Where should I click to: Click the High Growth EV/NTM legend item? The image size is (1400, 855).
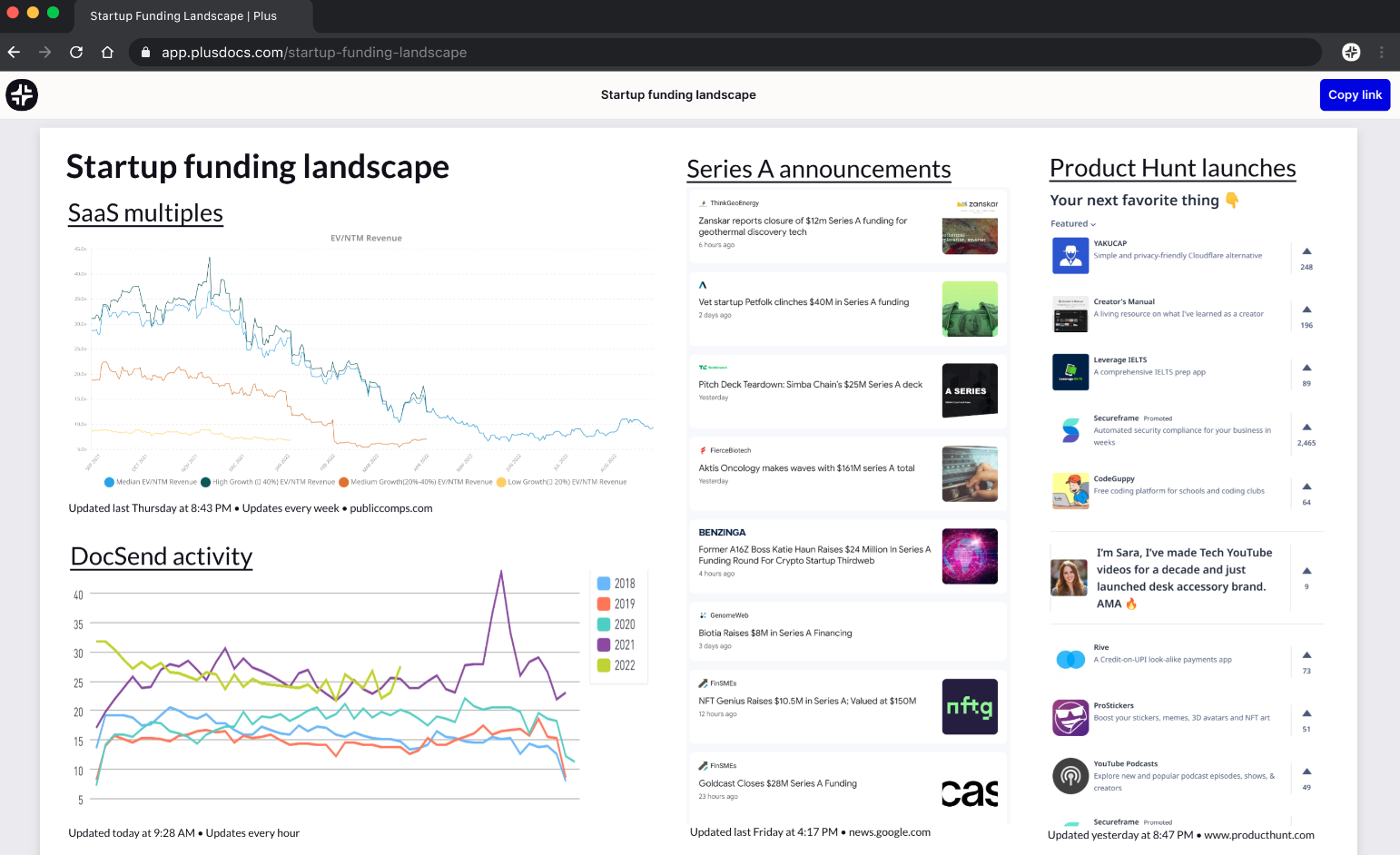tap(268, 482)
